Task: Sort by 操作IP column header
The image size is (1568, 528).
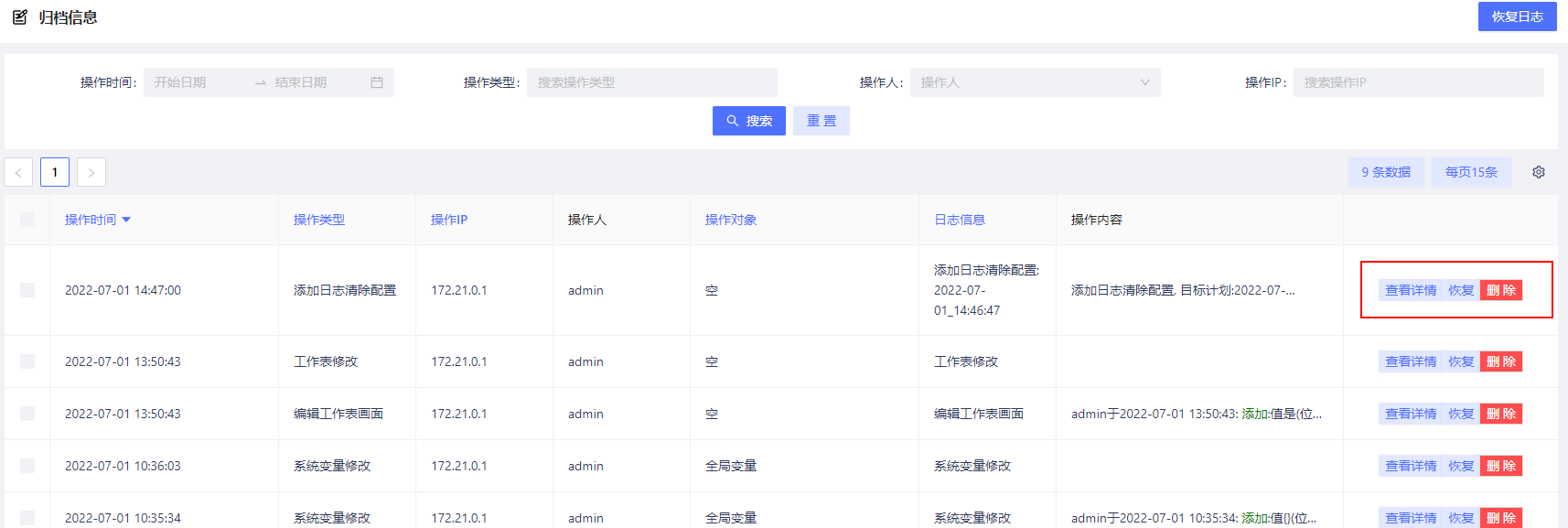Action: [x=449, y=220]
